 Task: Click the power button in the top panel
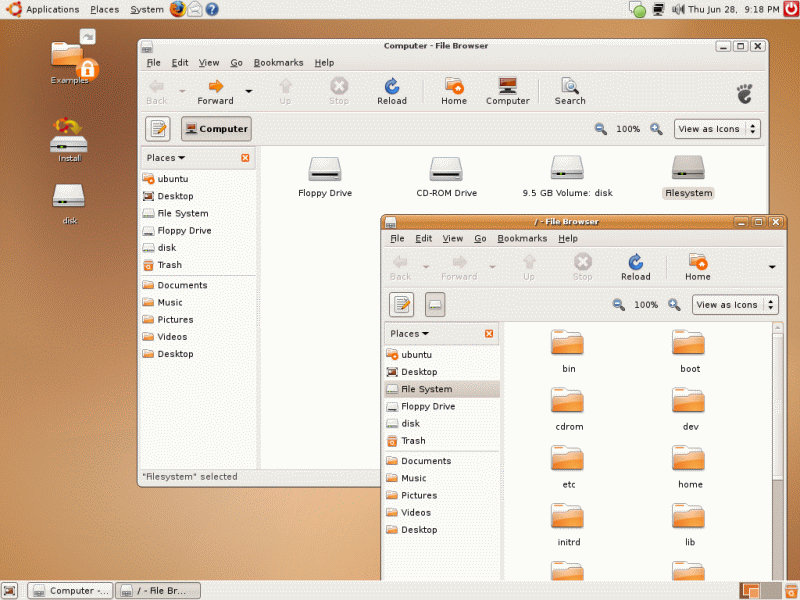click(791, 9)
